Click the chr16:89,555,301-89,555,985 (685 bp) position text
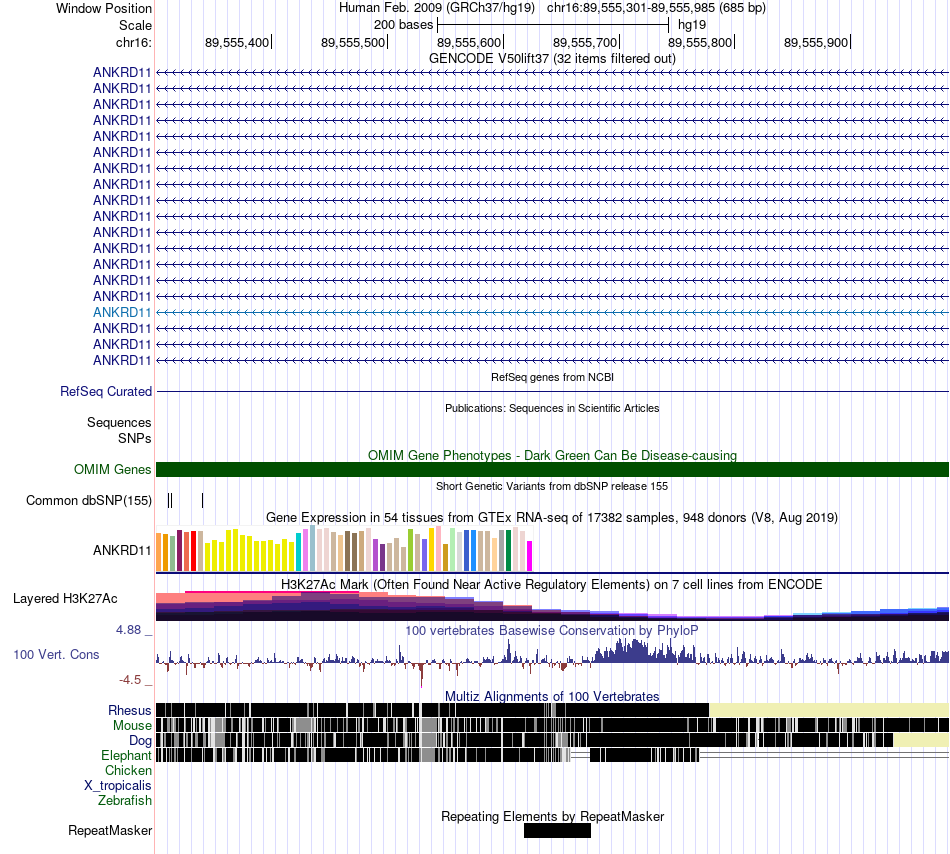 (x=656, y=8)
